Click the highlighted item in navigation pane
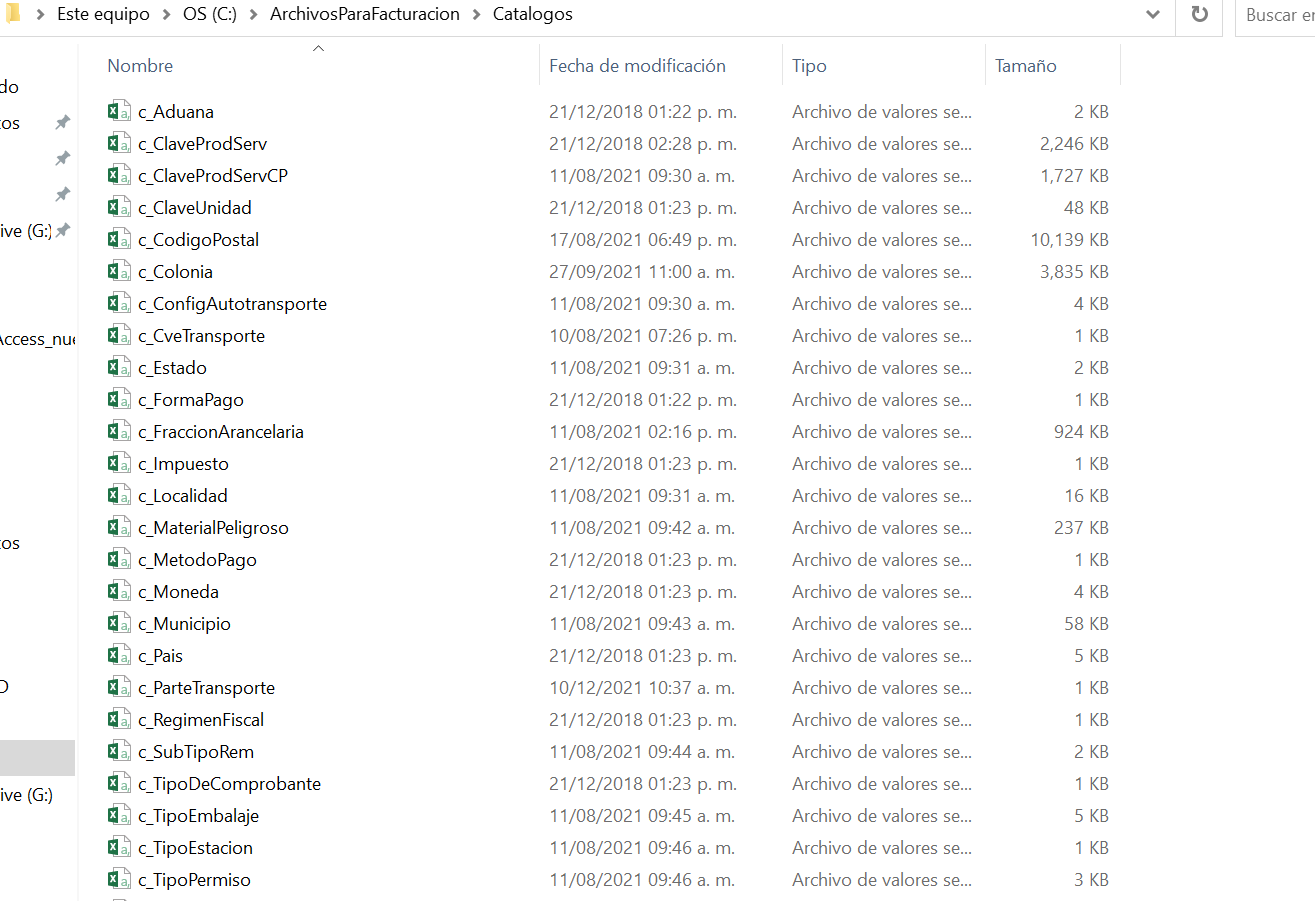Image resolution: width=1315 pixels, height=910 pixels. click(x=37, y=758)
